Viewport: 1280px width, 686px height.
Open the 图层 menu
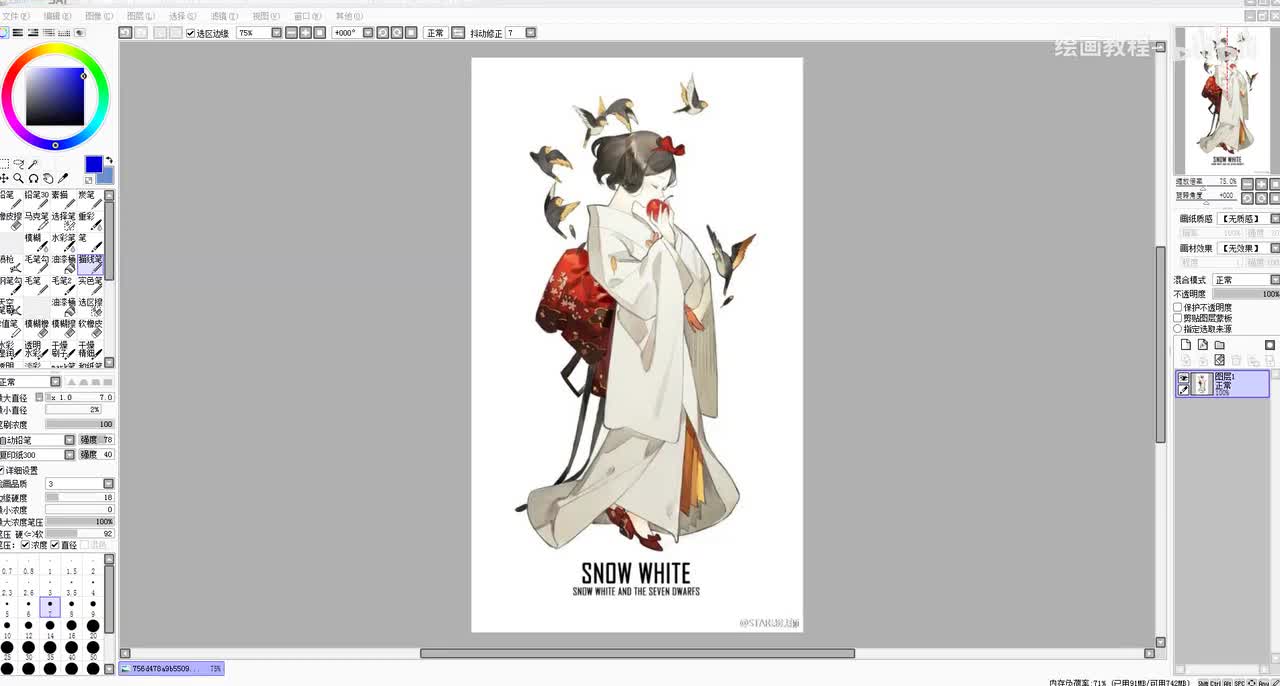[141, 16]
